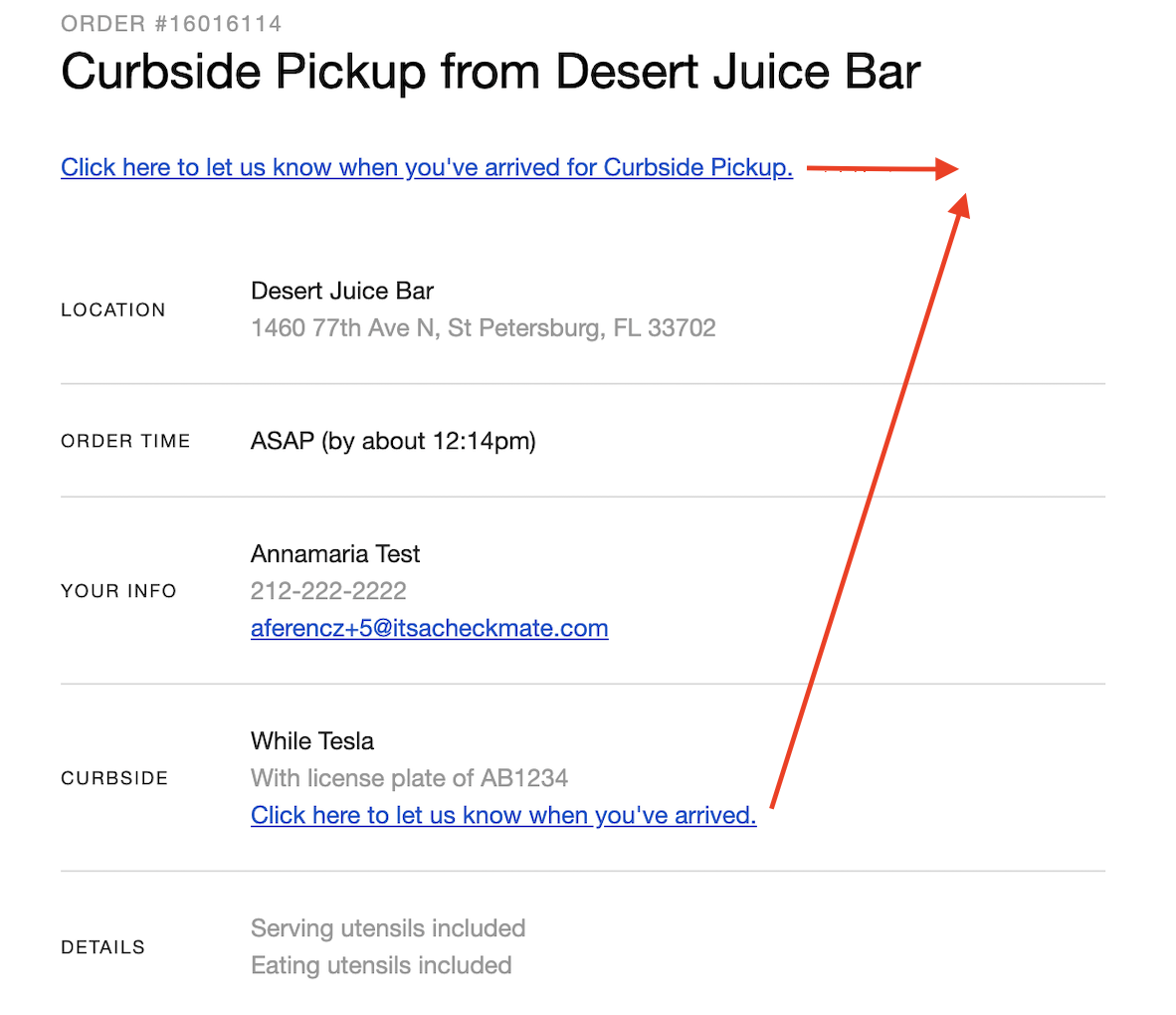Select the While Tesla vehicle text
The height and width of the screenshot is (1015, 1176).
(312, 741)
